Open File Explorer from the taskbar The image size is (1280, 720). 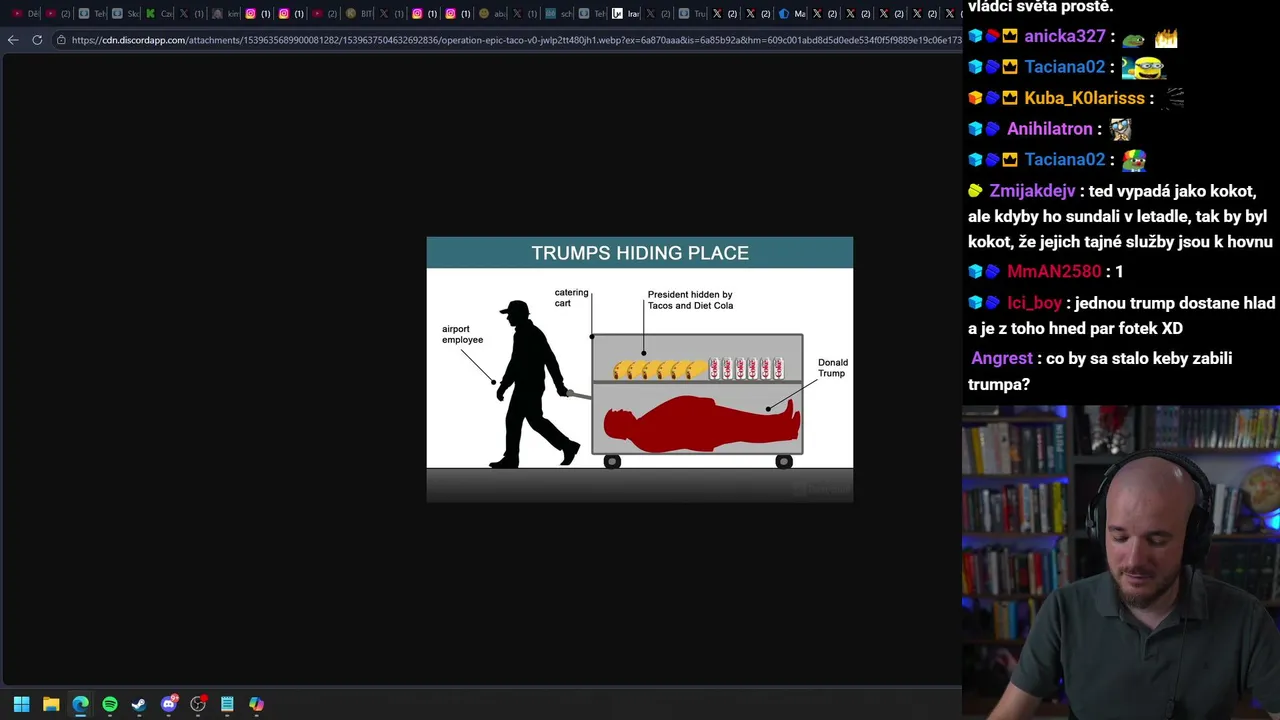click(x=51, y=704)
